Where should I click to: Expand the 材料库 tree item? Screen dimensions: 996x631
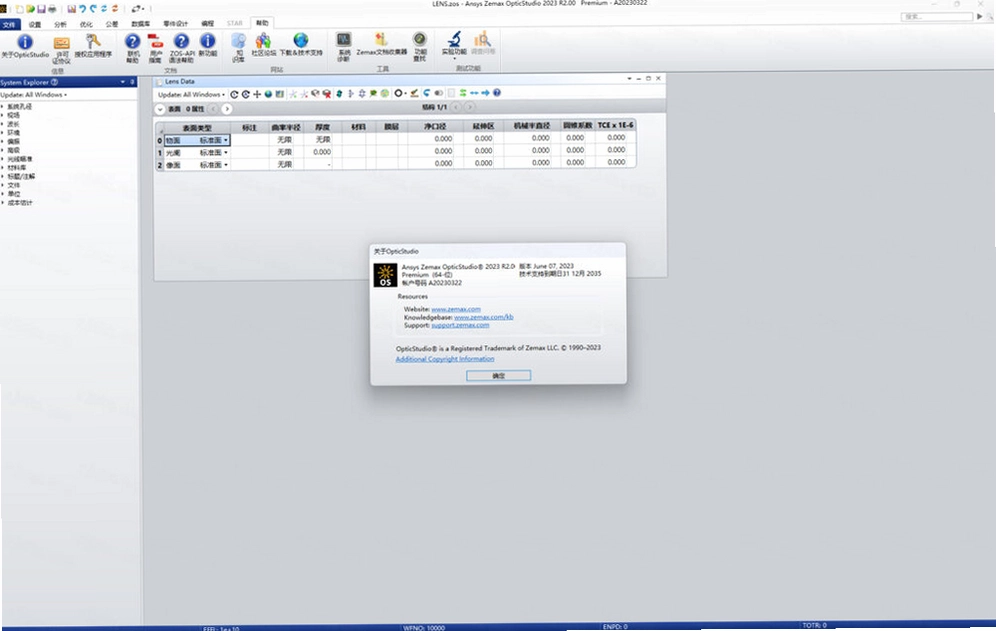[3, 168]
